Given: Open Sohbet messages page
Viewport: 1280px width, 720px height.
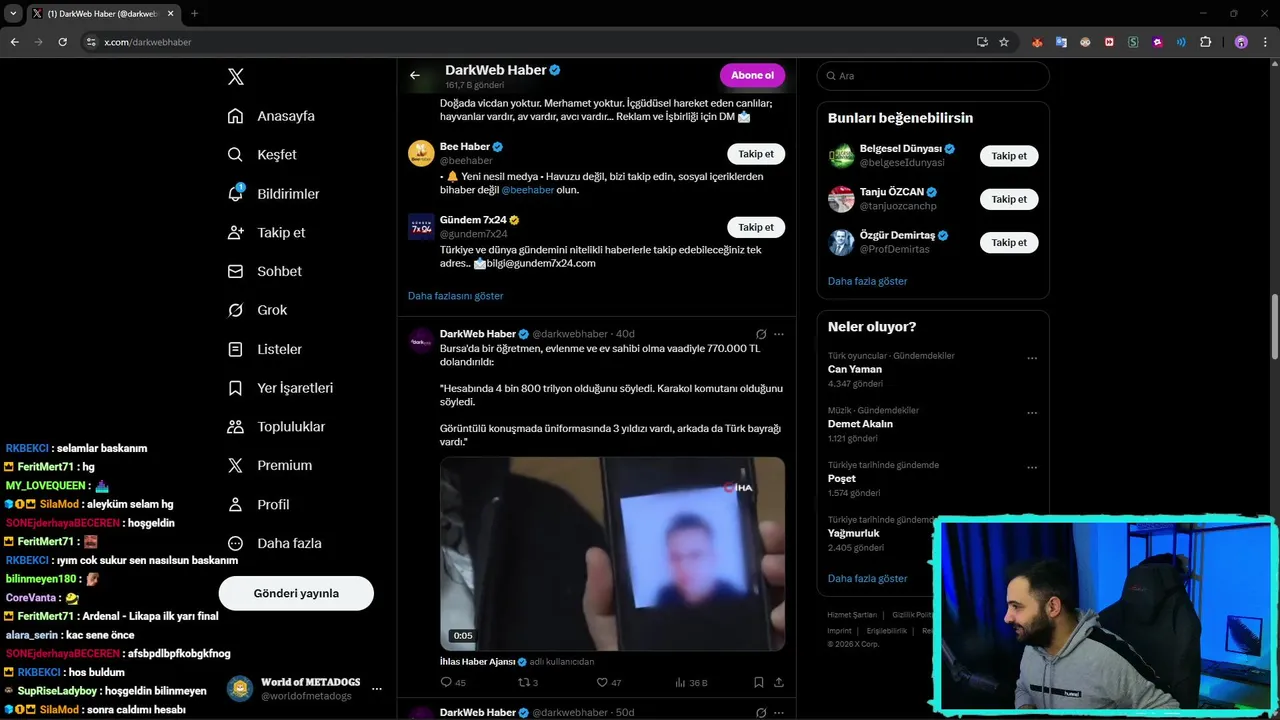Looking at the screenshot, I should [x=264, y=271].
